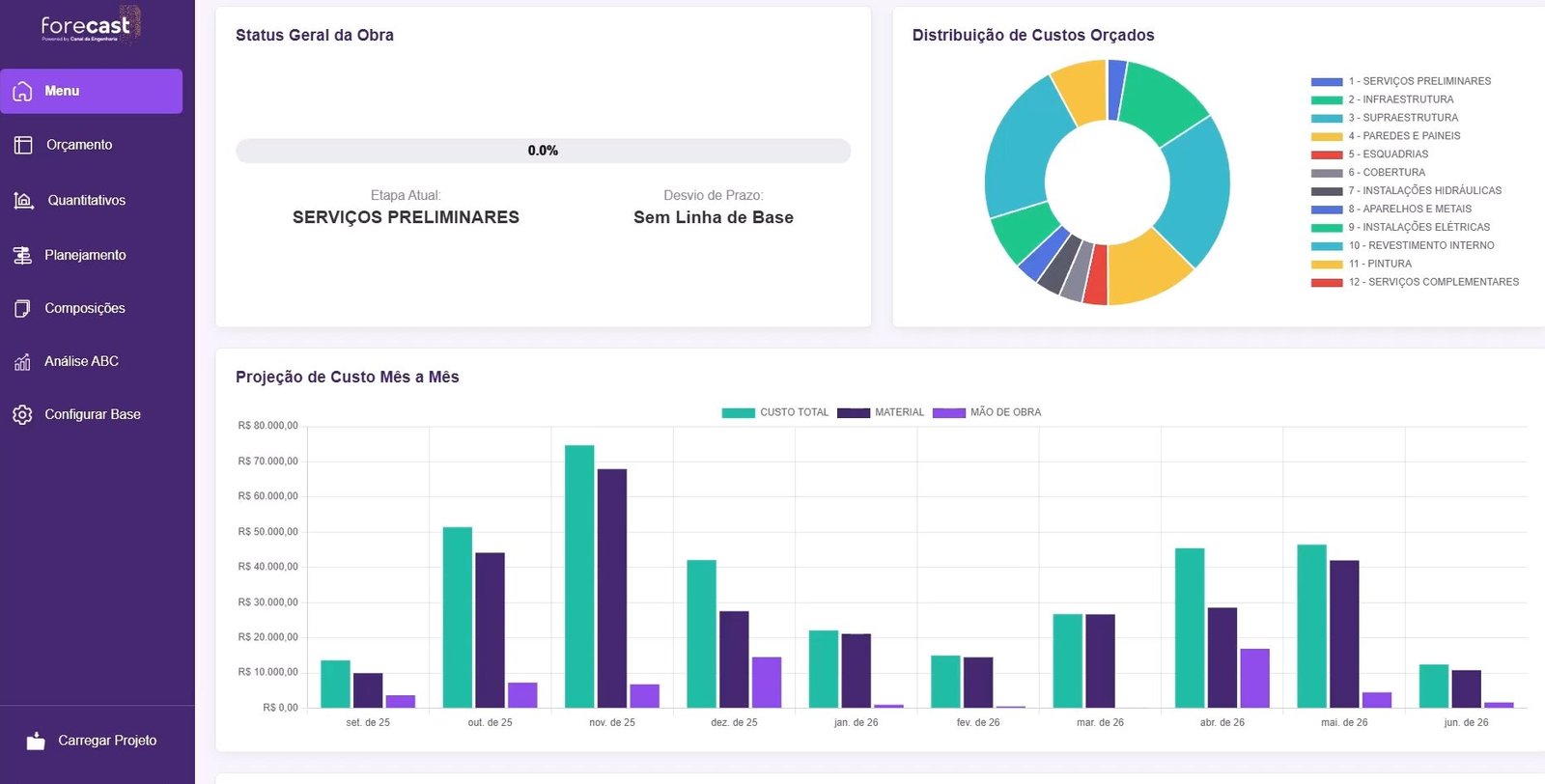Viewport: 1545px width, 784px height.
Task: Click the Análise ABC chart icon
Action: point(22,361)
